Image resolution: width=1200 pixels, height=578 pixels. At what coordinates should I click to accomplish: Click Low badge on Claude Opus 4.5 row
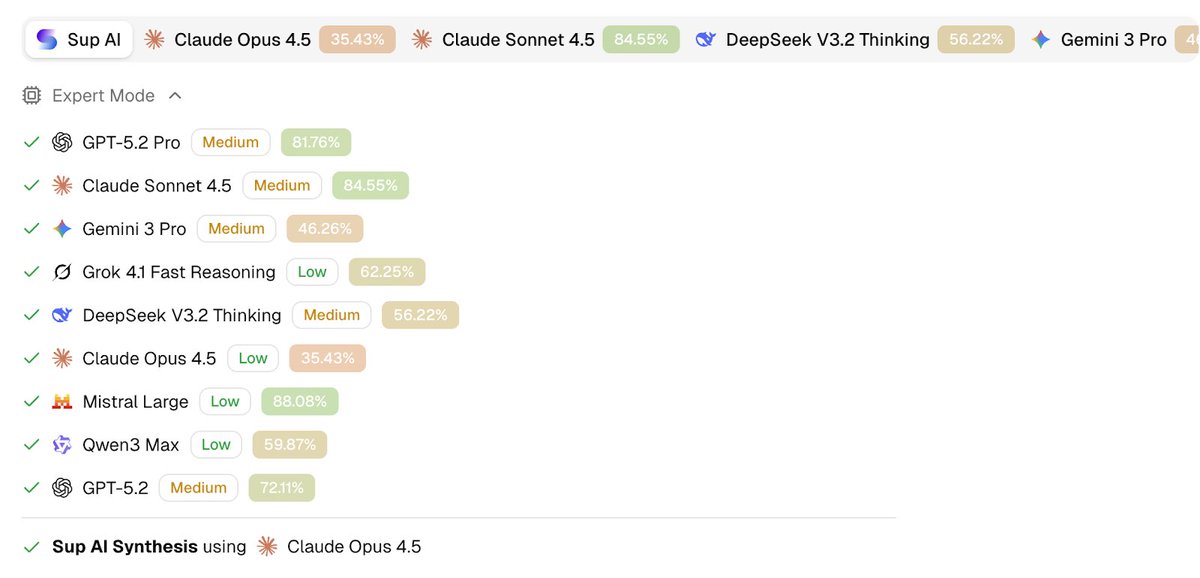253,358
